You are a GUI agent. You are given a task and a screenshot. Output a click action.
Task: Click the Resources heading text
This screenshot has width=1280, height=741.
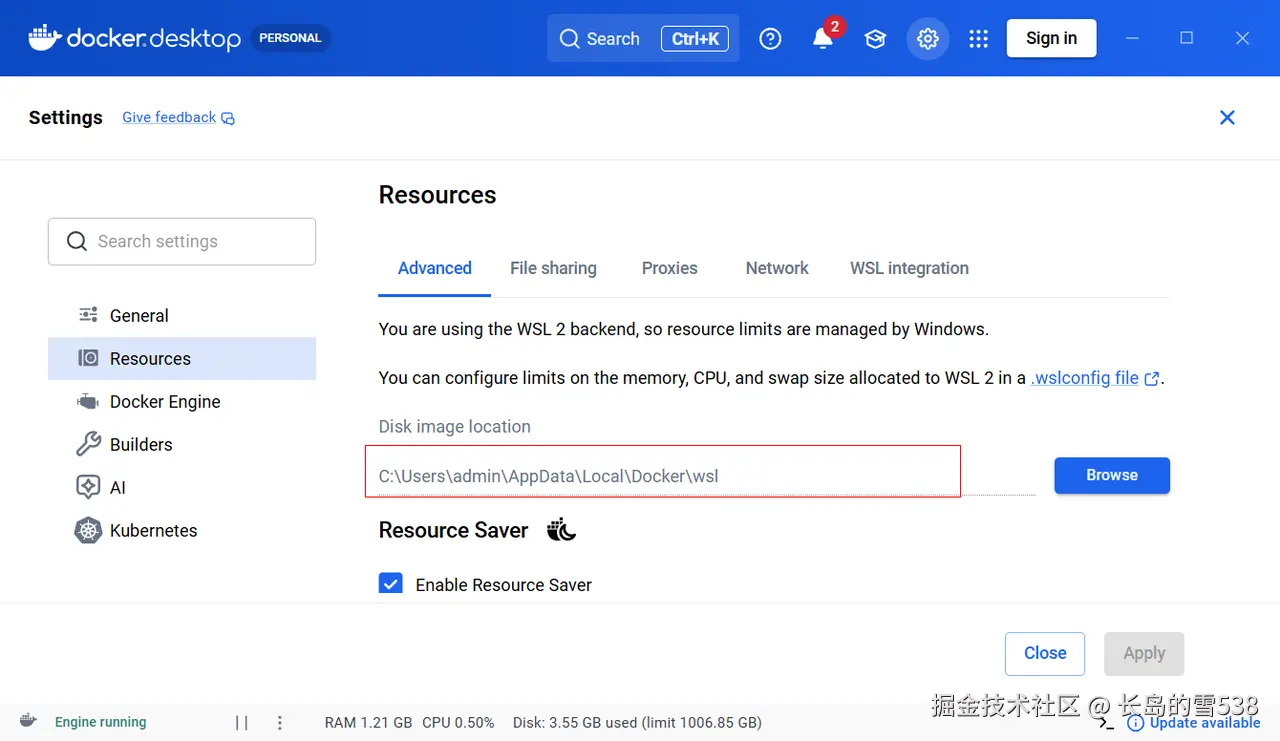437,195
